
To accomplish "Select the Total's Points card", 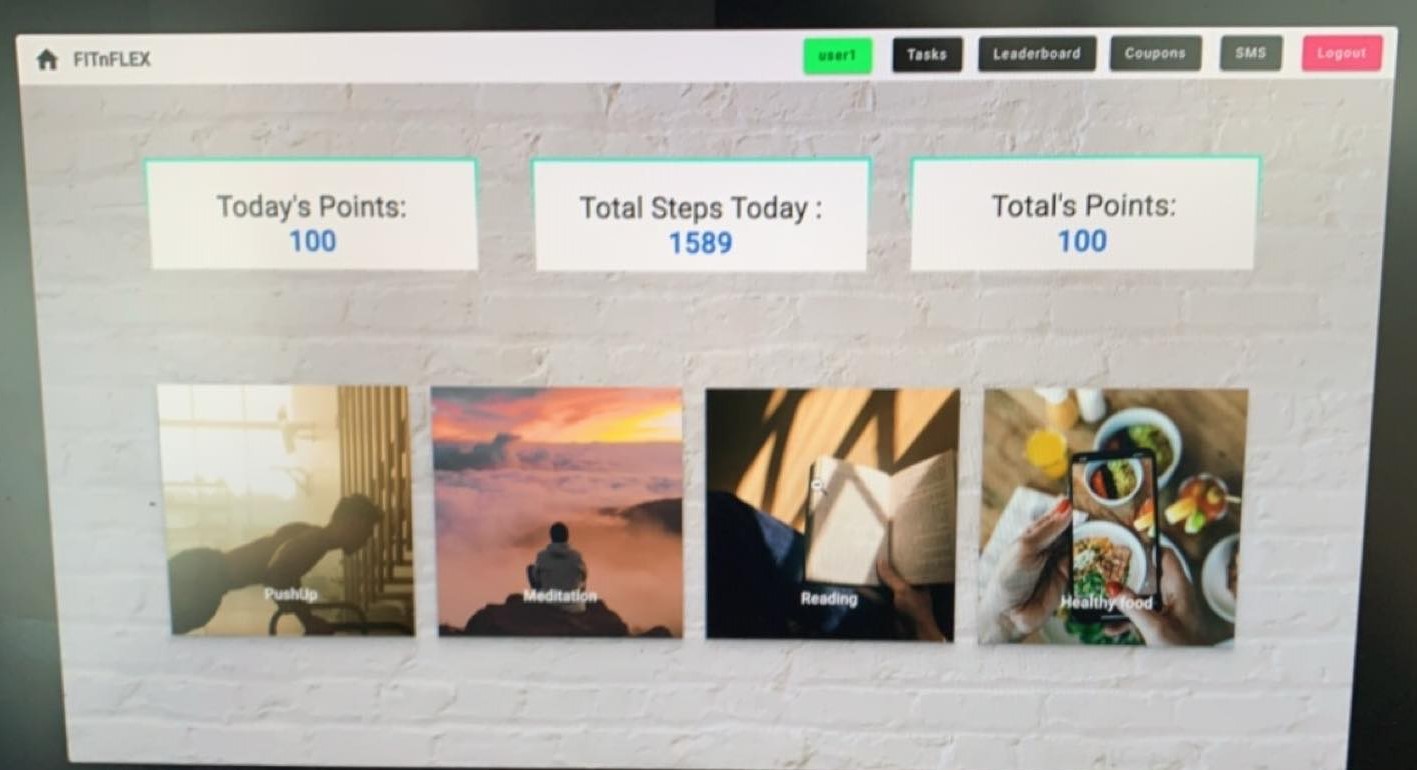I will pyautogui.click(x=1084, y=213).
